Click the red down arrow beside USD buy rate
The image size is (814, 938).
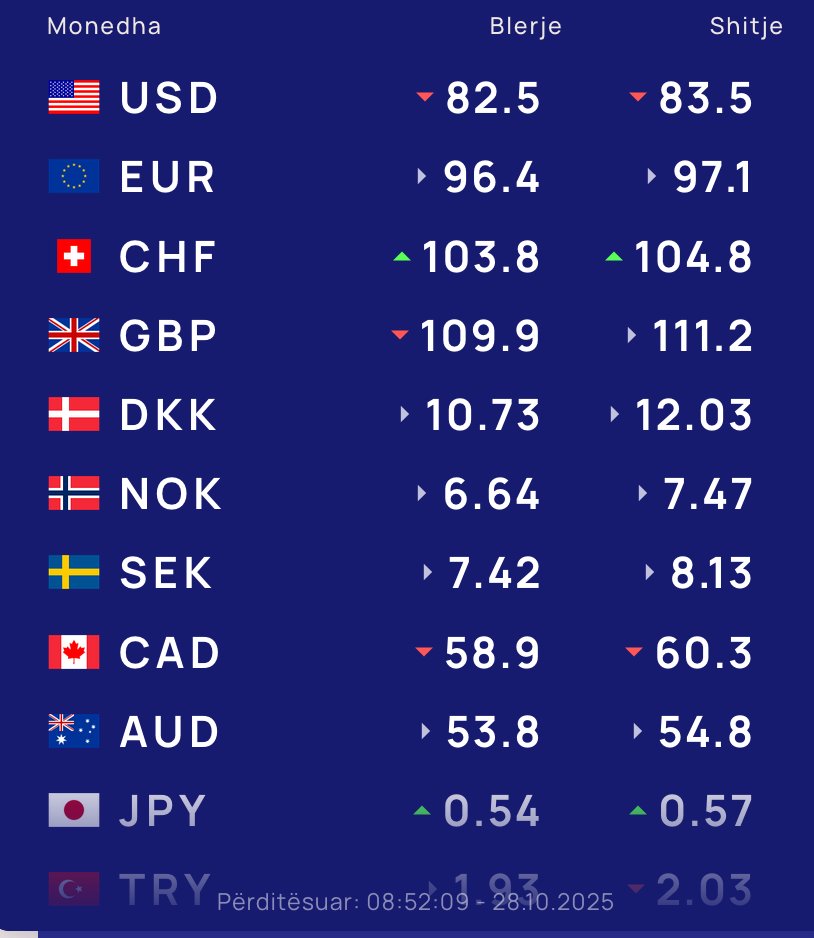click(x=425, y=97)
